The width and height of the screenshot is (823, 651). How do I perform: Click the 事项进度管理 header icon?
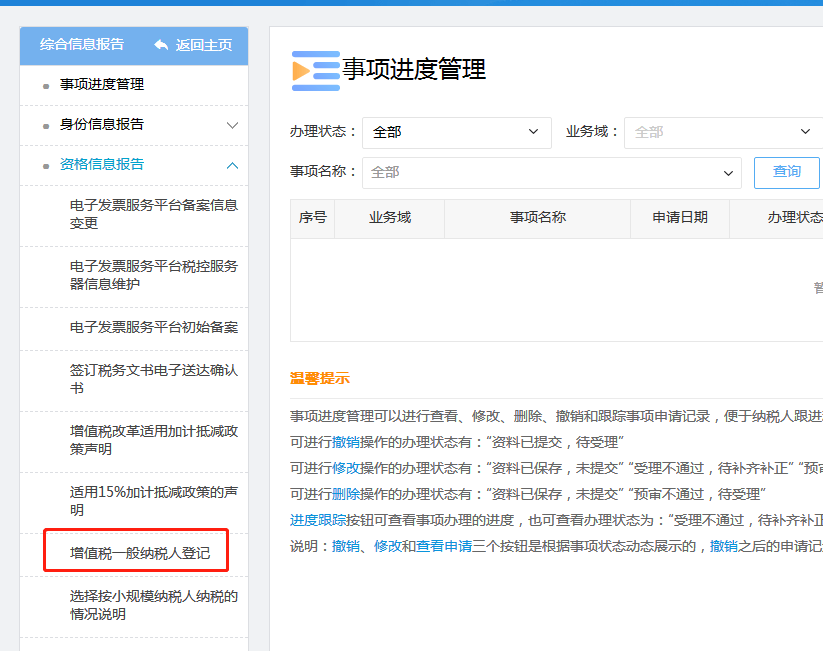point(315,70)
